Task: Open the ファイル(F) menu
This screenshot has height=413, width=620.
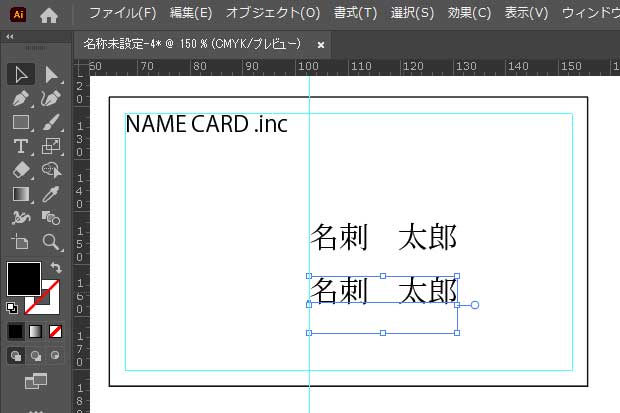Action: 123,13
